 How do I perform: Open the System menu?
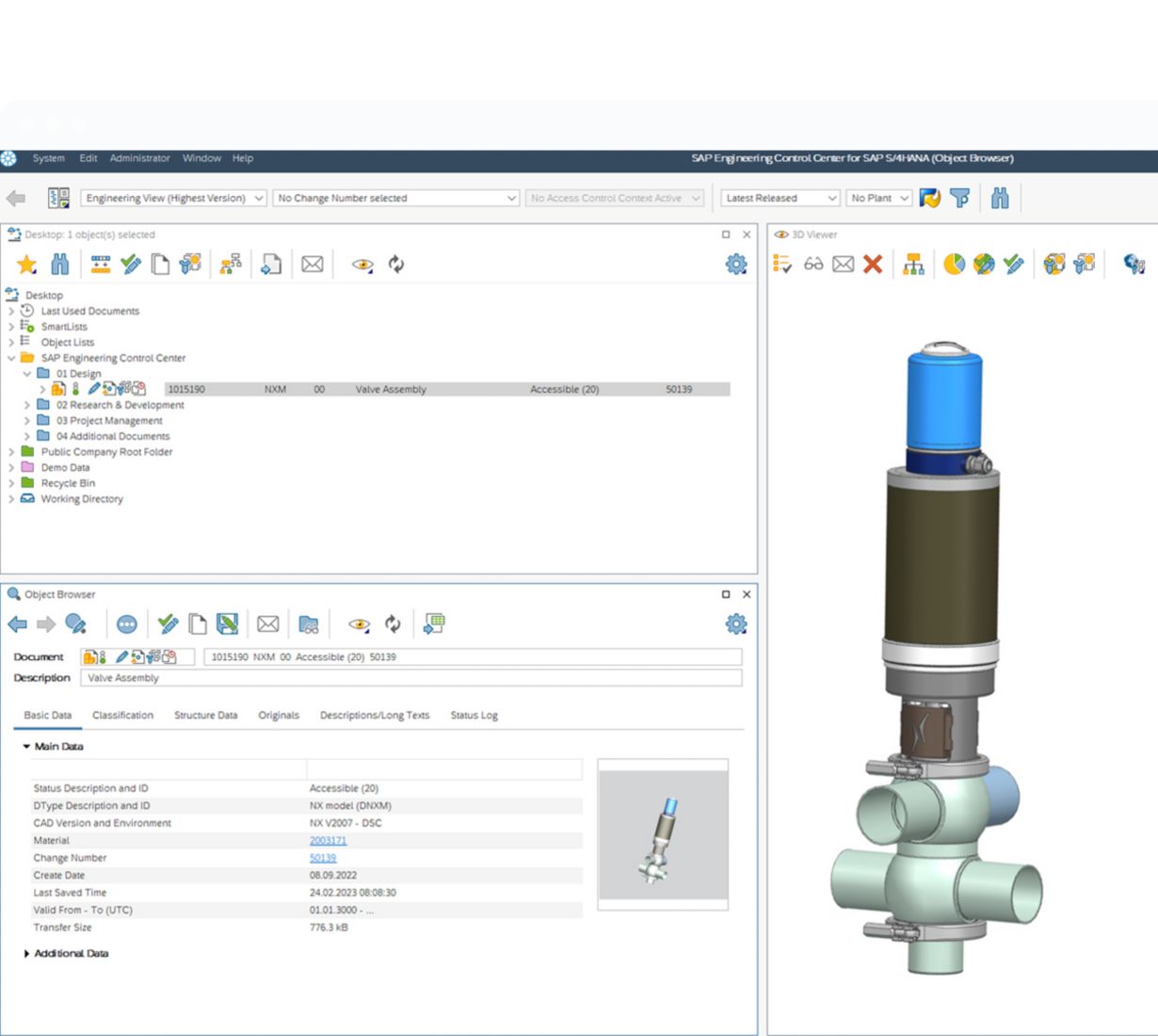point(49,158)
